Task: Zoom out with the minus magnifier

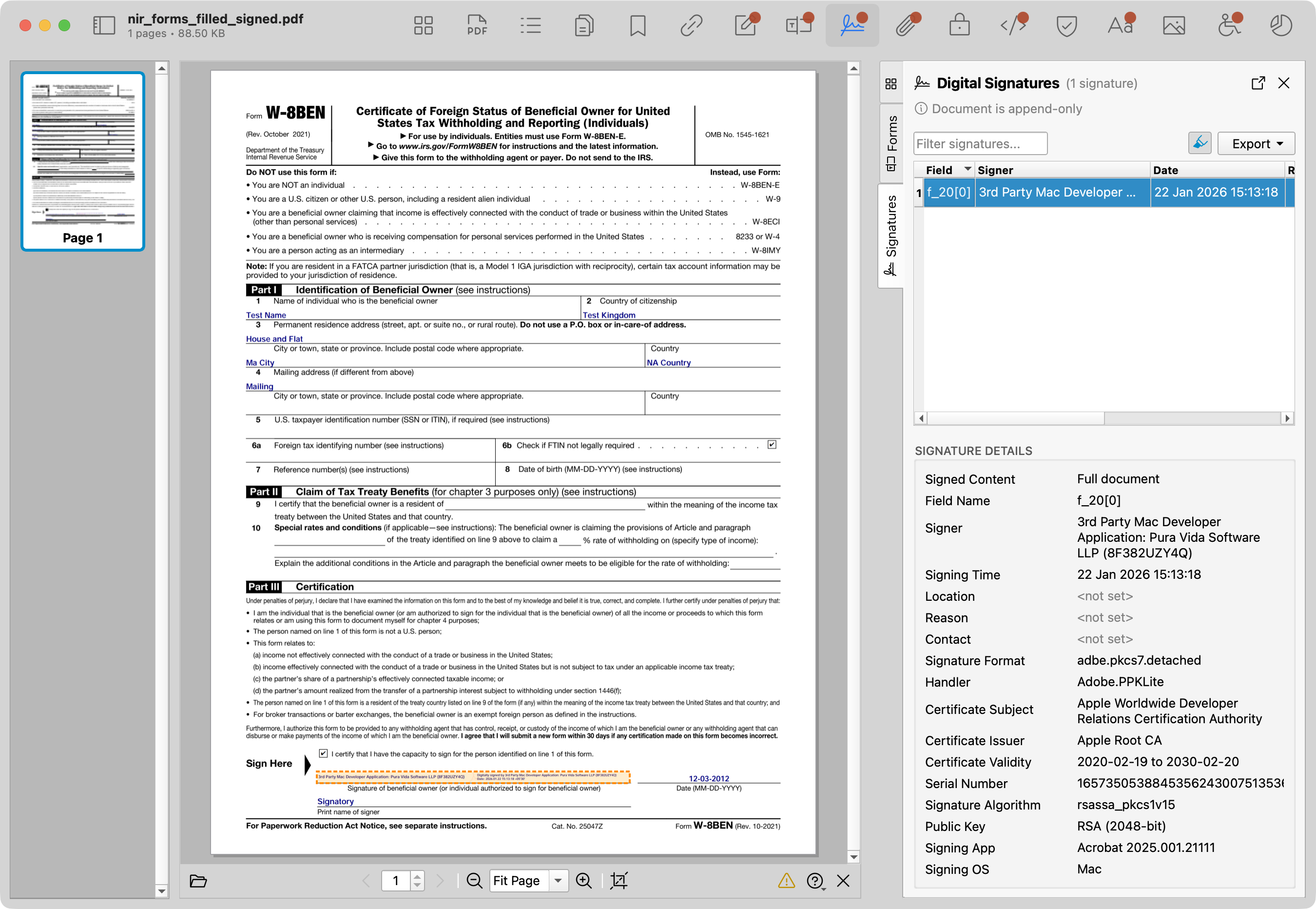Action: (474, 881)
